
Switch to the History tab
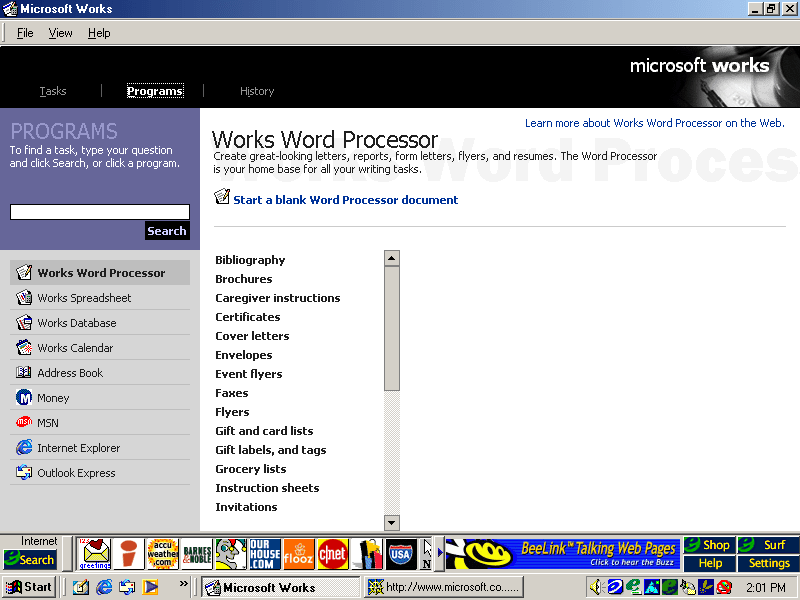tap(257, 91)
